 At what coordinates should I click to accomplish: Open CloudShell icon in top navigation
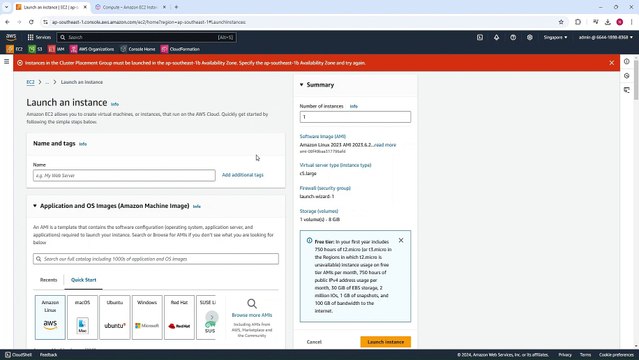480,37
